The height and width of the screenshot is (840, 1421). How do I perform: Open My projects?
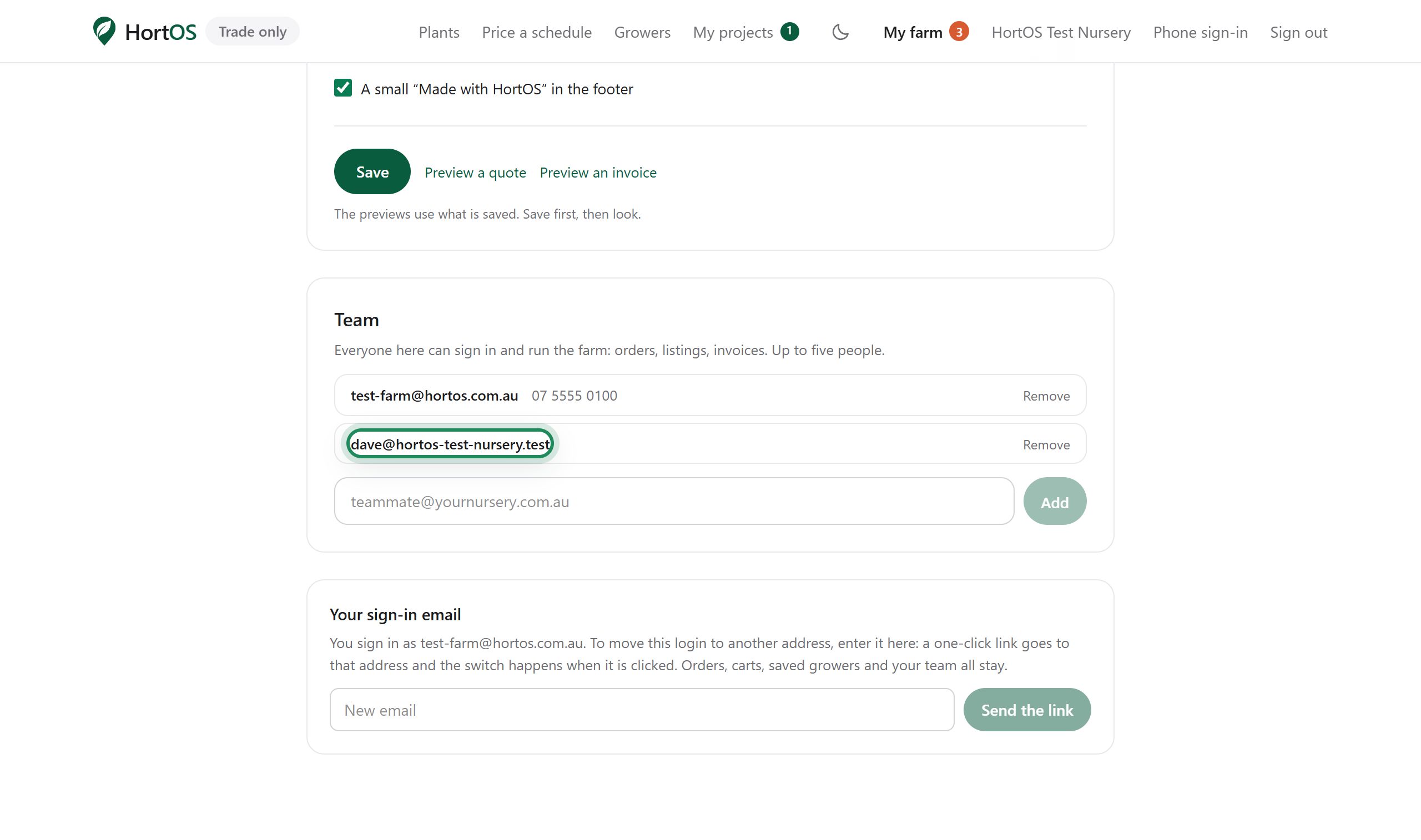(733, 32)
